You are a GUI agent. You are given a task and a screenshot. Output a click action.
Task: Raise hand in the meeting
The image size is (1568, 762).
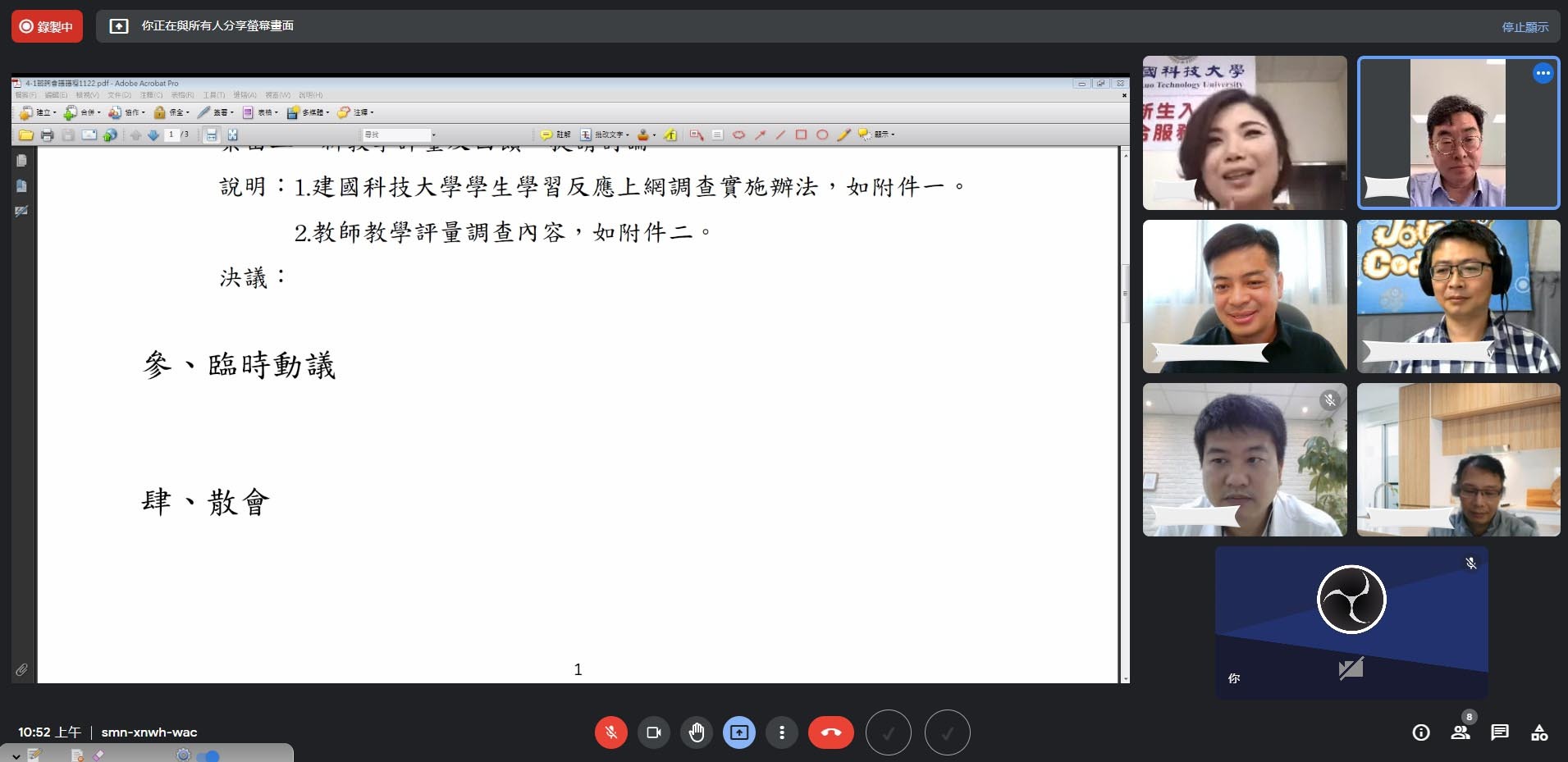point(697,732)
